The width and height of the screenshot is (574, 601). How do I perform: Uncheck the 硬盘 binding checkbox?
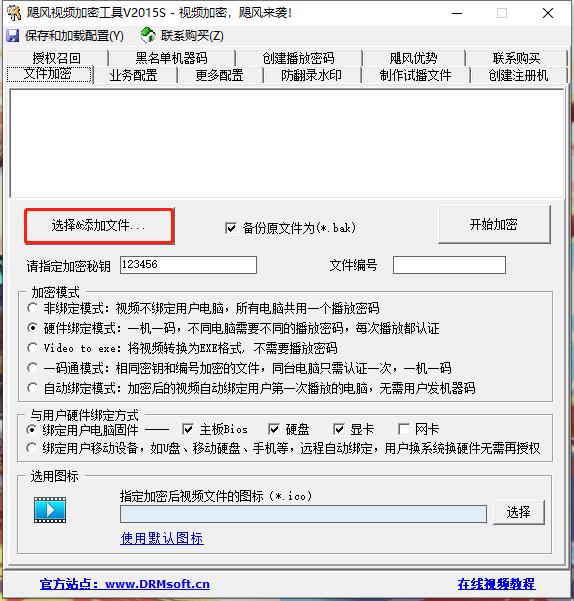pos(274,429)
